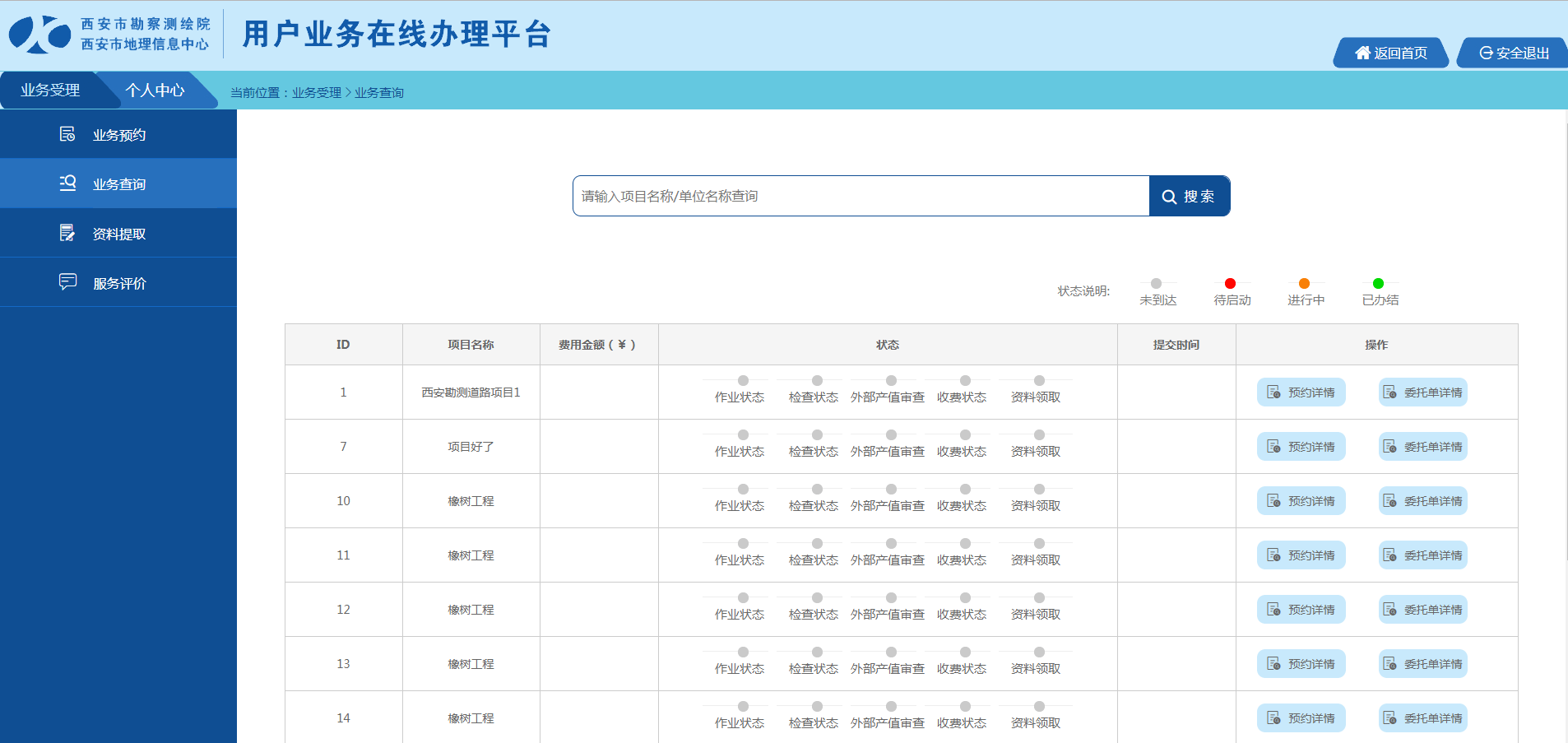Click 橡树工程 in row ID 12
Image resolution: width=1568 pixels, height=743 pixels.
coord(471,610)
